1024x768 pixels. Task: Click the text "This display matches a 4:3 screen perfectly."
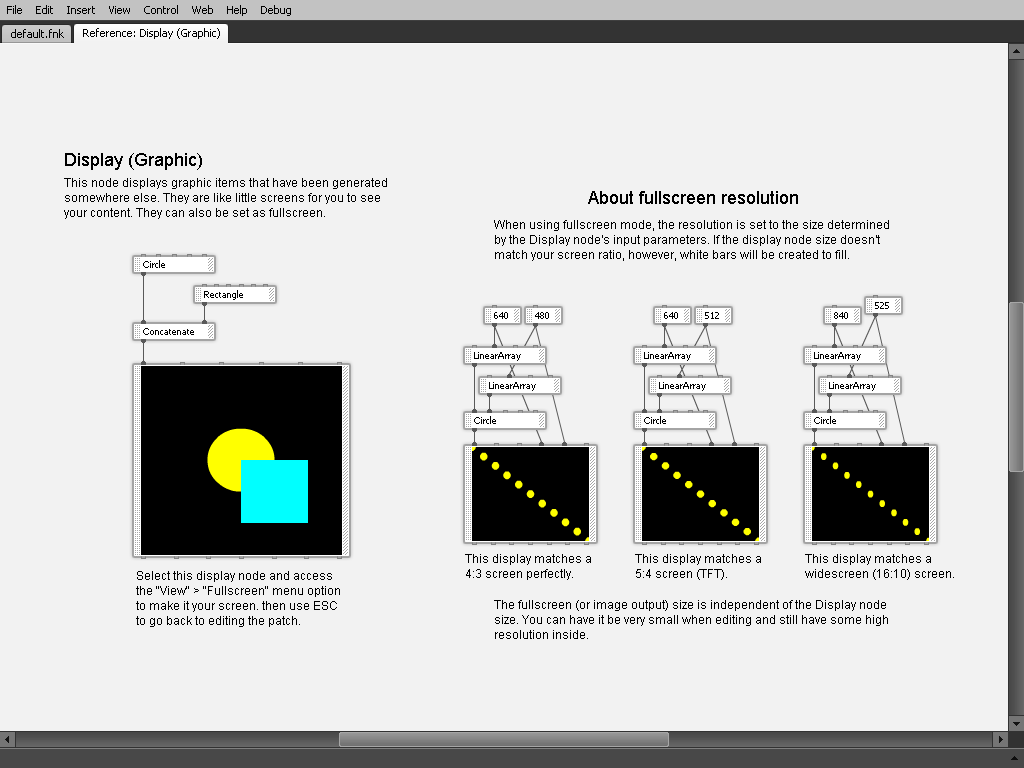tap(528, 566)
